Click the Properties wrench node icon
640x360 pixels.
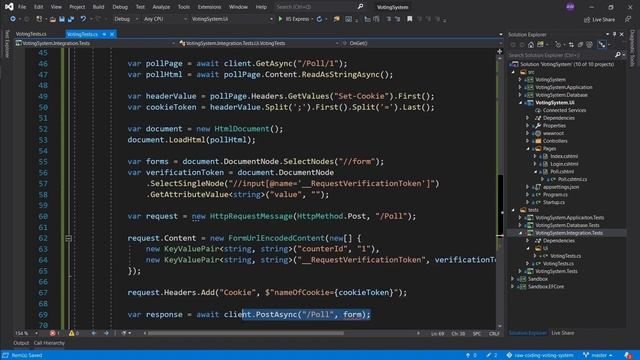point(538,126)
